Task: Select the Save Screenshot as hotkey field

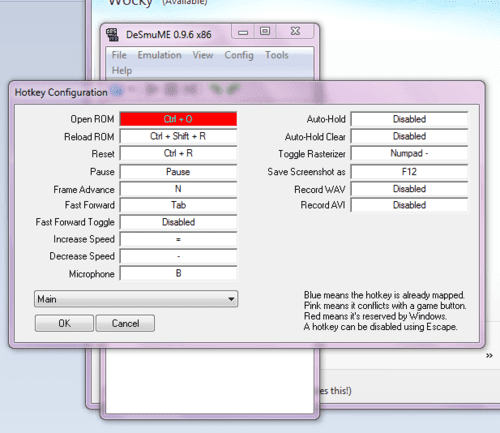Action: (409, 172)
